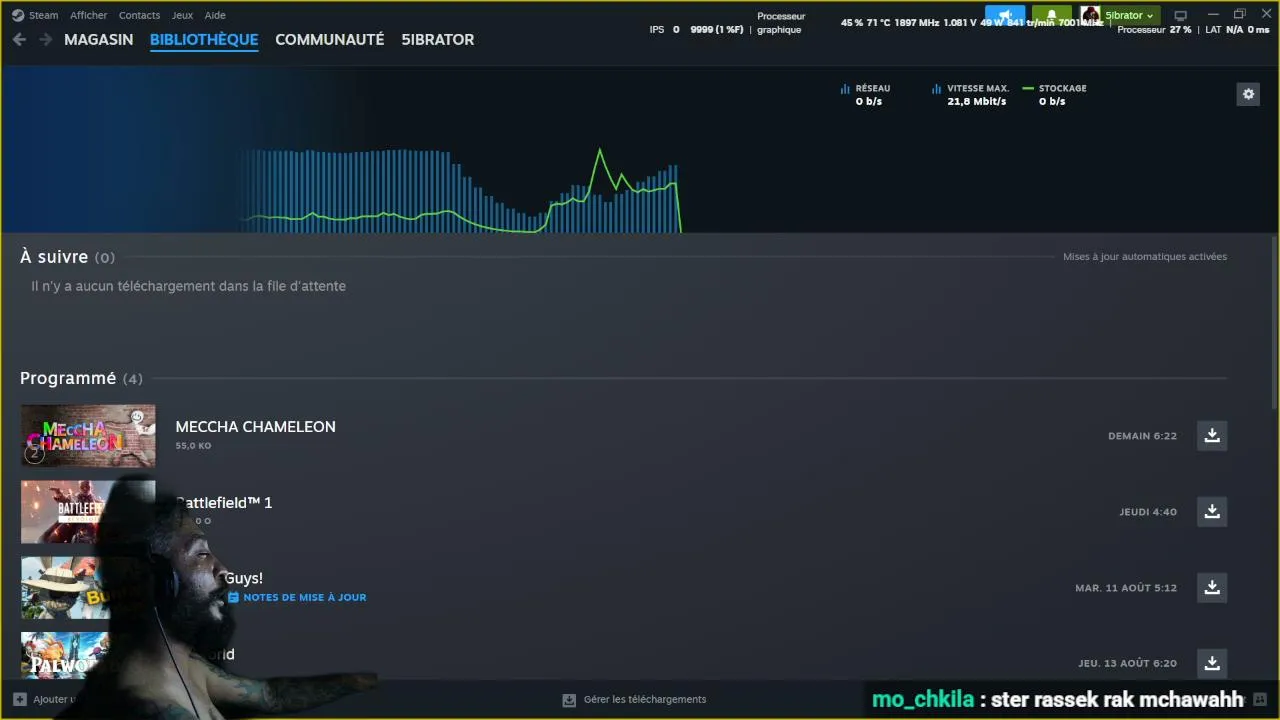Go forward with the right arrow
The width and height of the screenshot is (1280, 720).
tap(45, 39)
